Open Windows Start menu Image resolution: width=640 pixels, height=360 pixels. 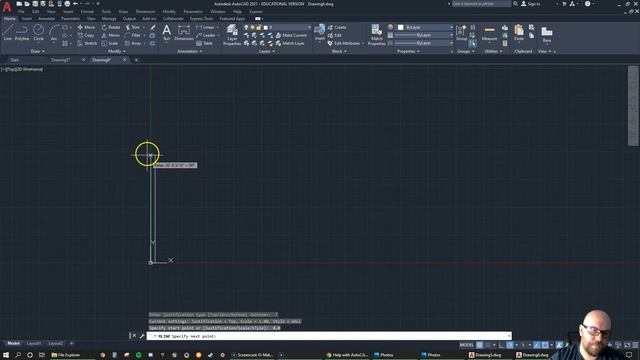[6, 355]
